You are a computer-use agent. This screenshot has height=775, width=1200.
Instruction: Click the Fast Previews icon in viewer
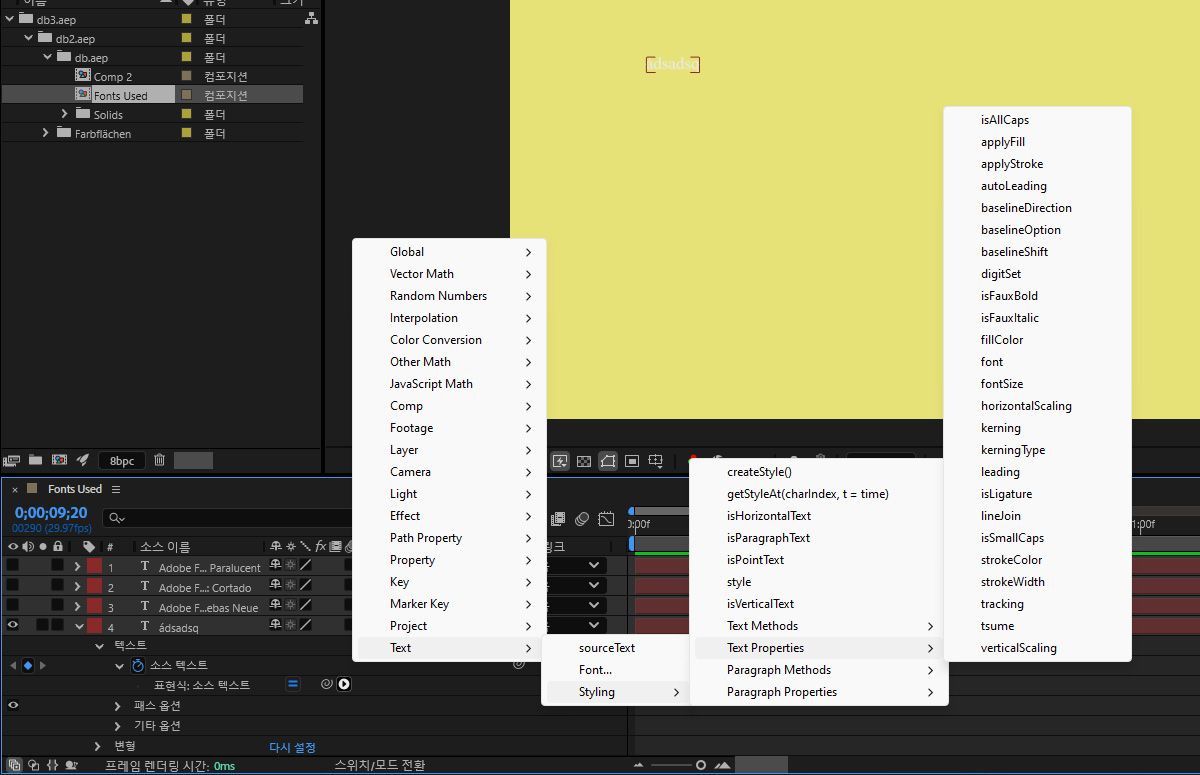pos(560,461)
